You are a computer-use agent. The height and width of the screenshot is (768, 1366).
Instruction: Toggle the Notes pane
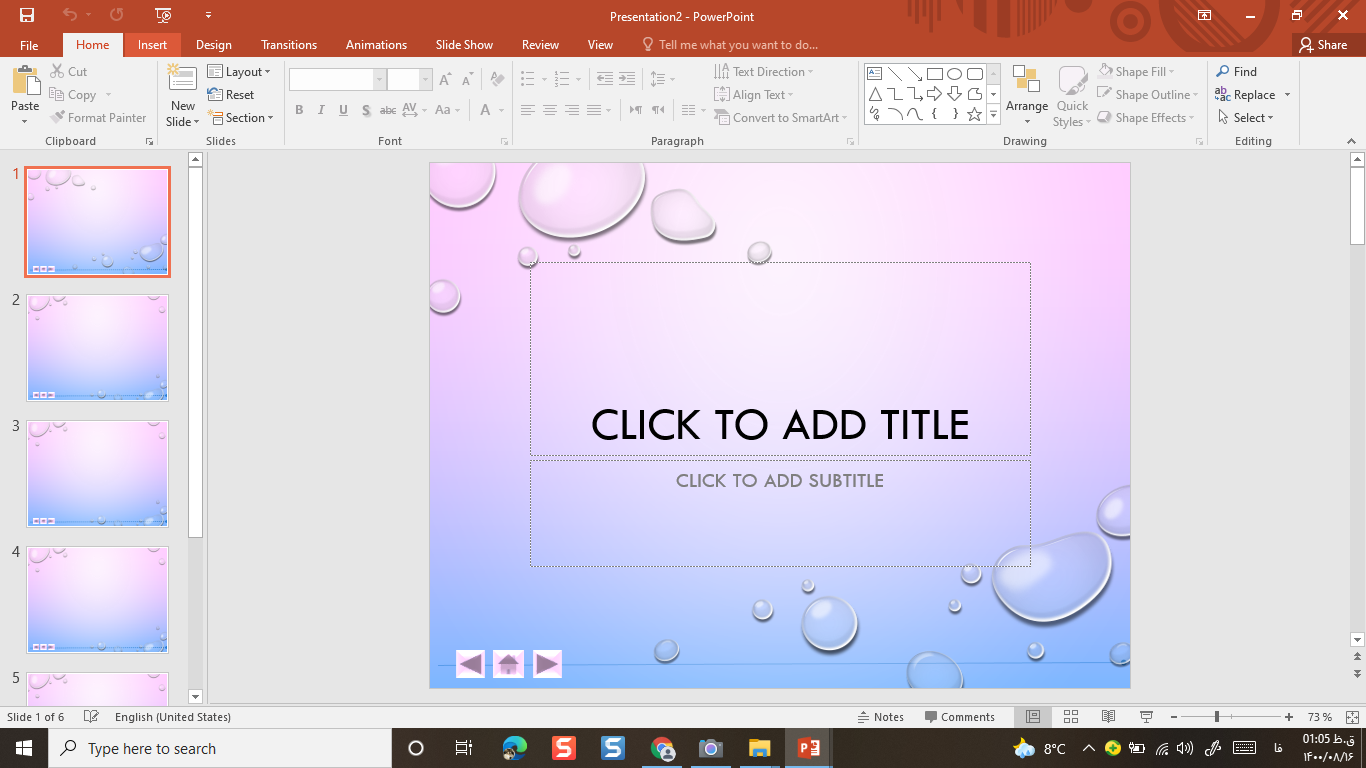[880, 717]
